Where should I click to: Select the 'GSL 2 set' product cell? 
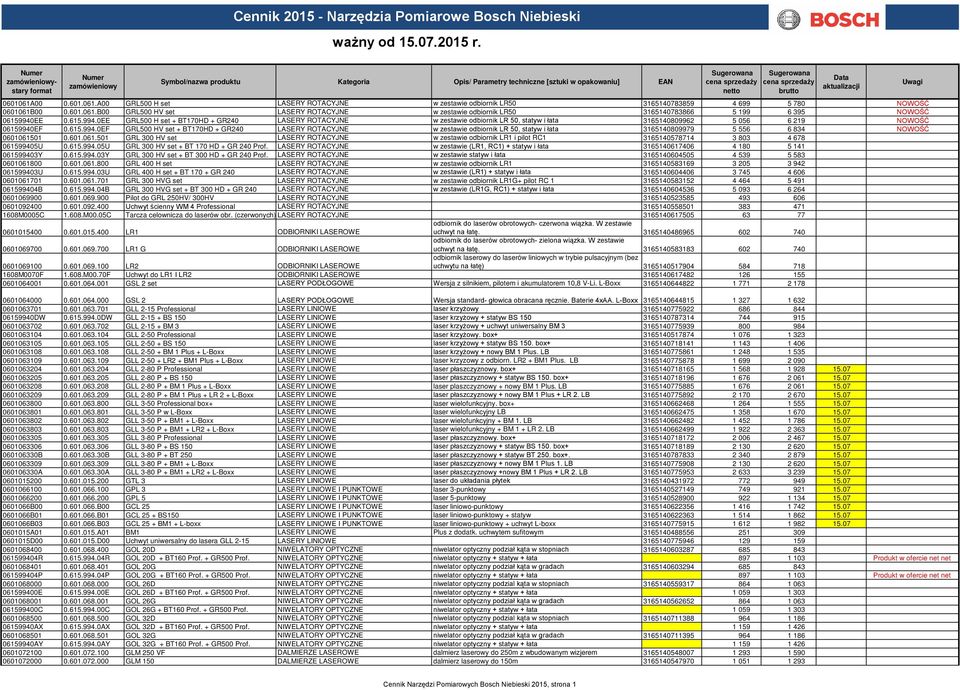click(200, 283)
